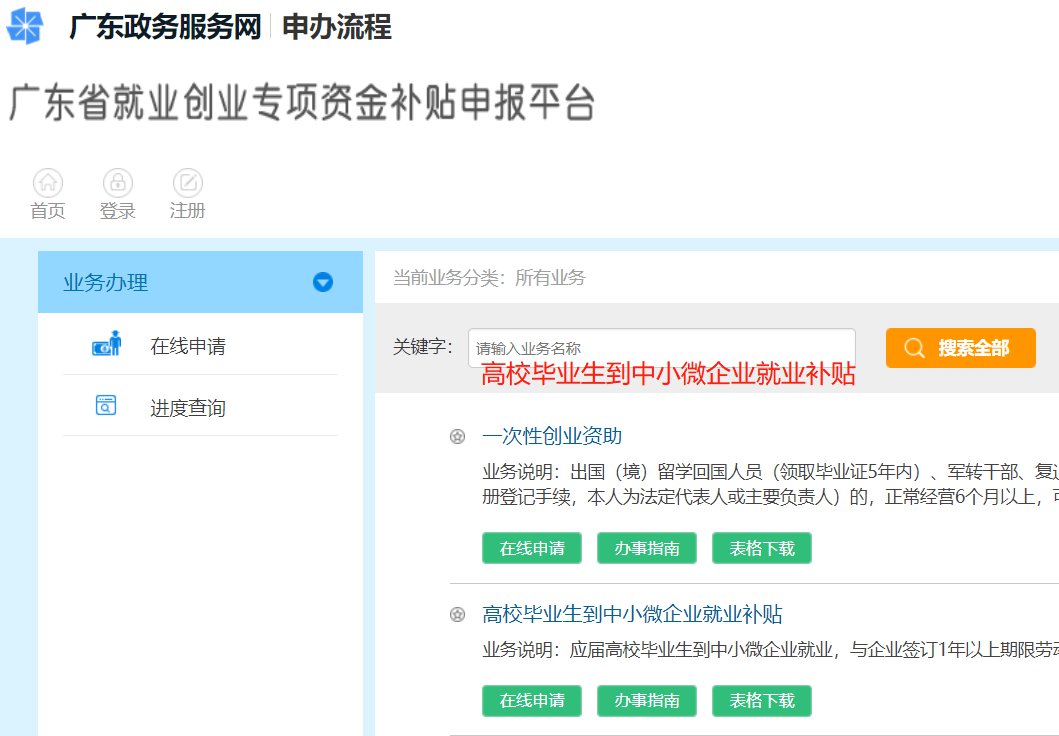This screenshot has width=1059, height=736.
Task: Collapse the 业务办理 panel arrow
Action: pyautogui.click(x=323, y=282)
